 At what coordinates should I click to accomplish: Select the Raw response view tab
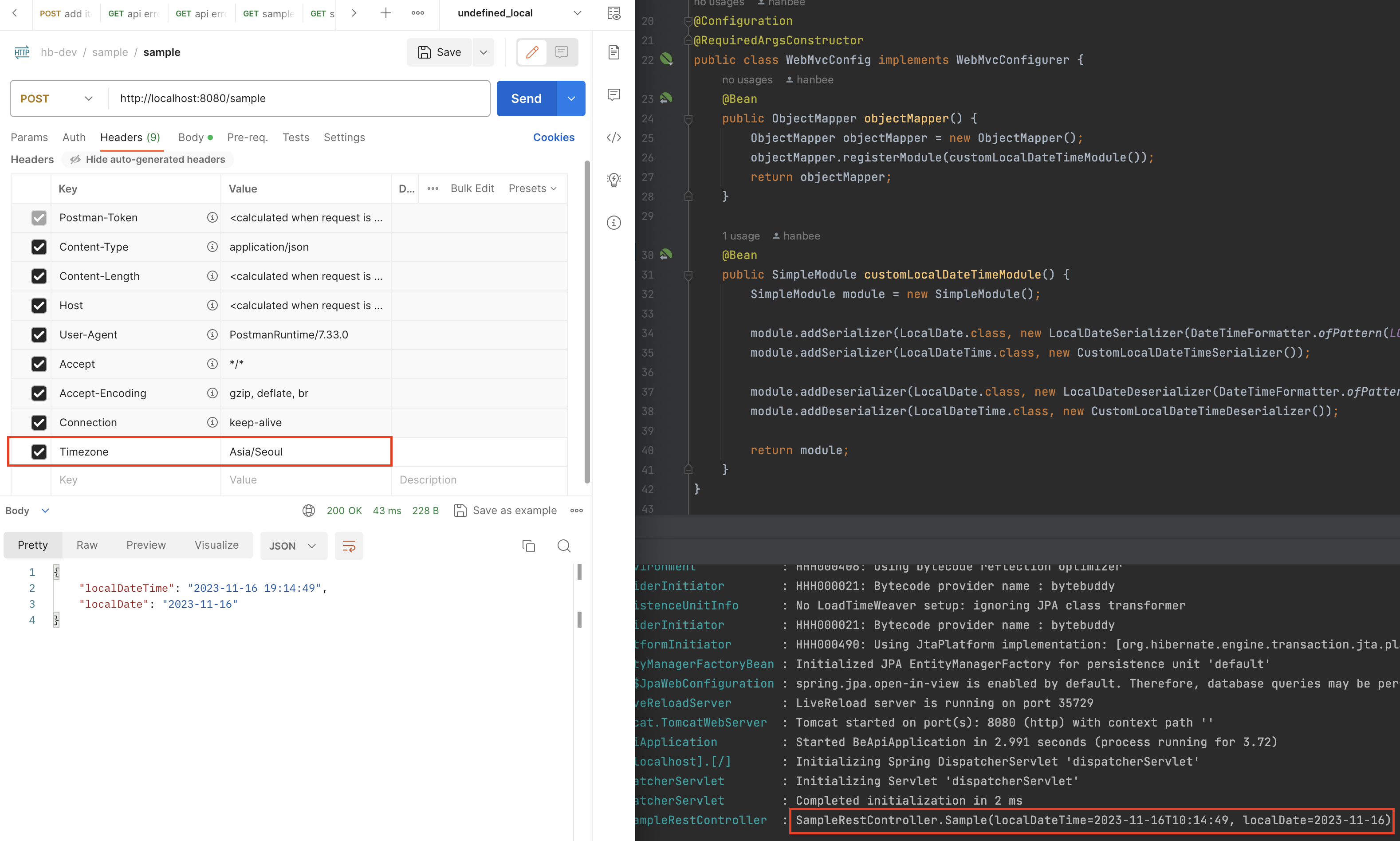point(87,545)
